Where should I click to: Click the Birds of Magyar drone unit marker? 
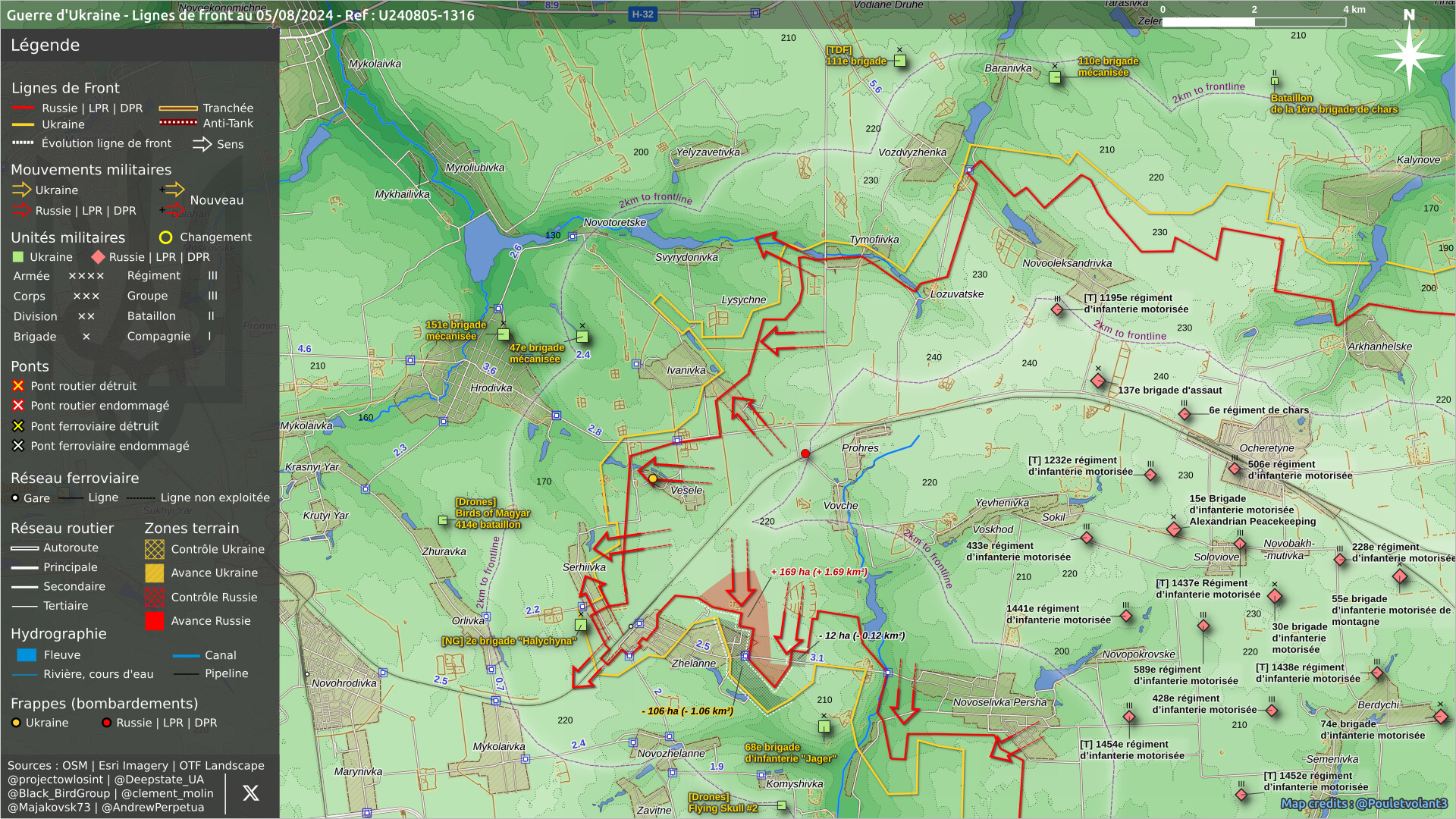coord(443,520)
